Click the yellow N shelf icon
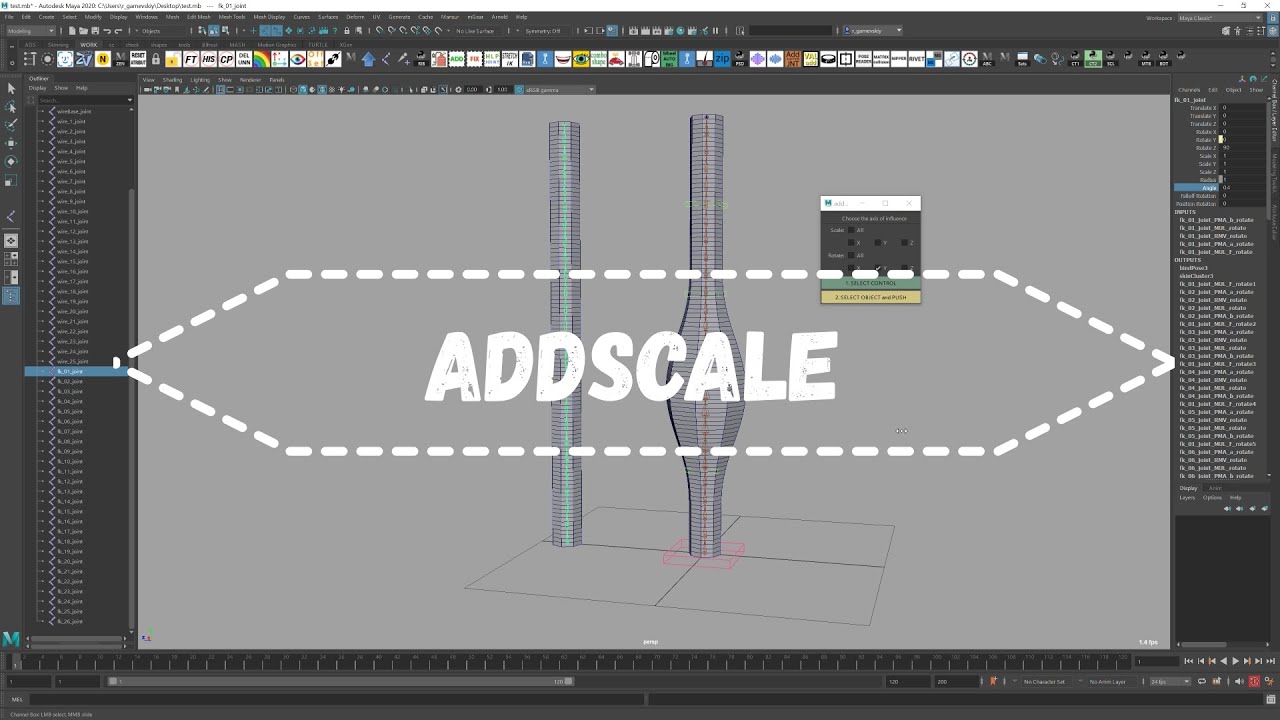Image resolution: width=1280 pixels, height=720 pixels. pyautogui.click(x=102, y=59)
